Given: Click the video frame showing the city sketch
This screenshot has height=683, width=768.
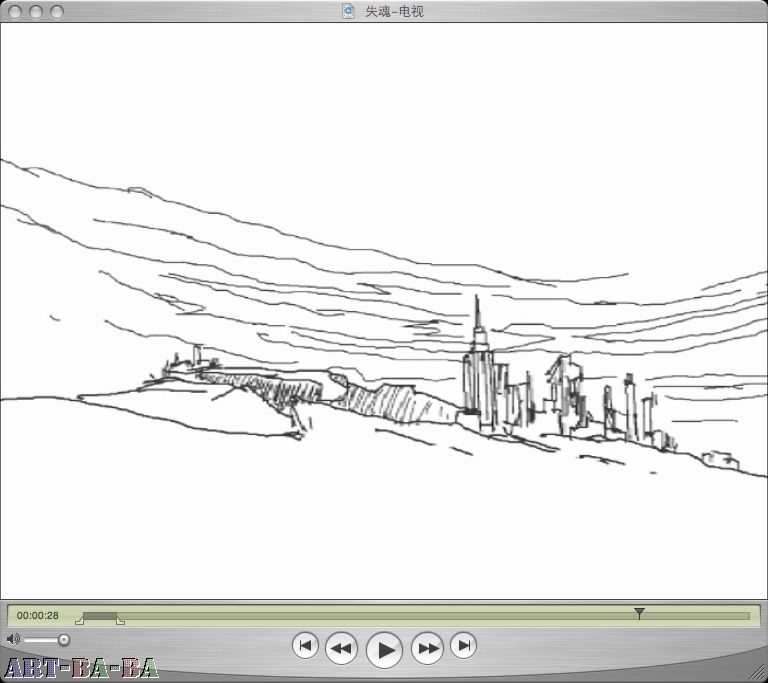Looking at the screenshot, I should click(384, 310).
